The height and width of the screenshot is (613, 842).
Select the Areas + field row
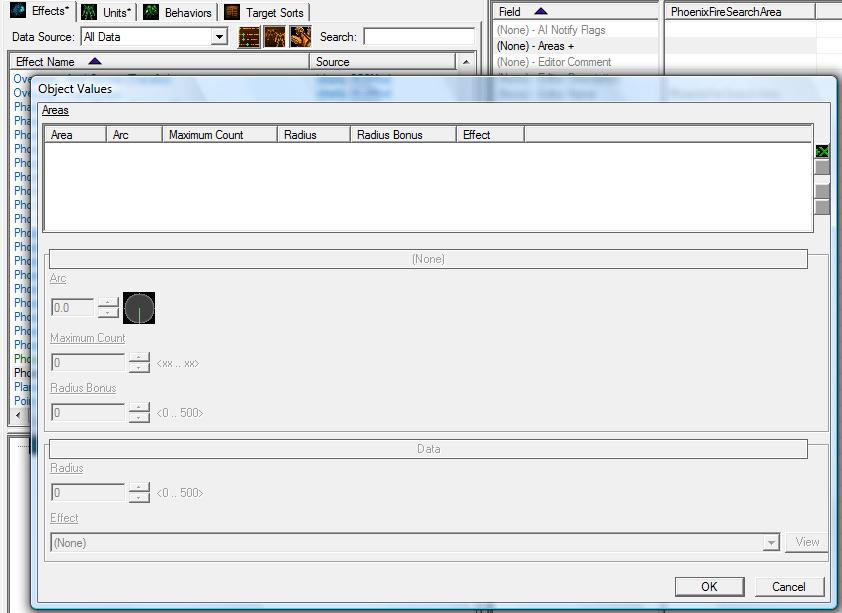click(575, 46)
